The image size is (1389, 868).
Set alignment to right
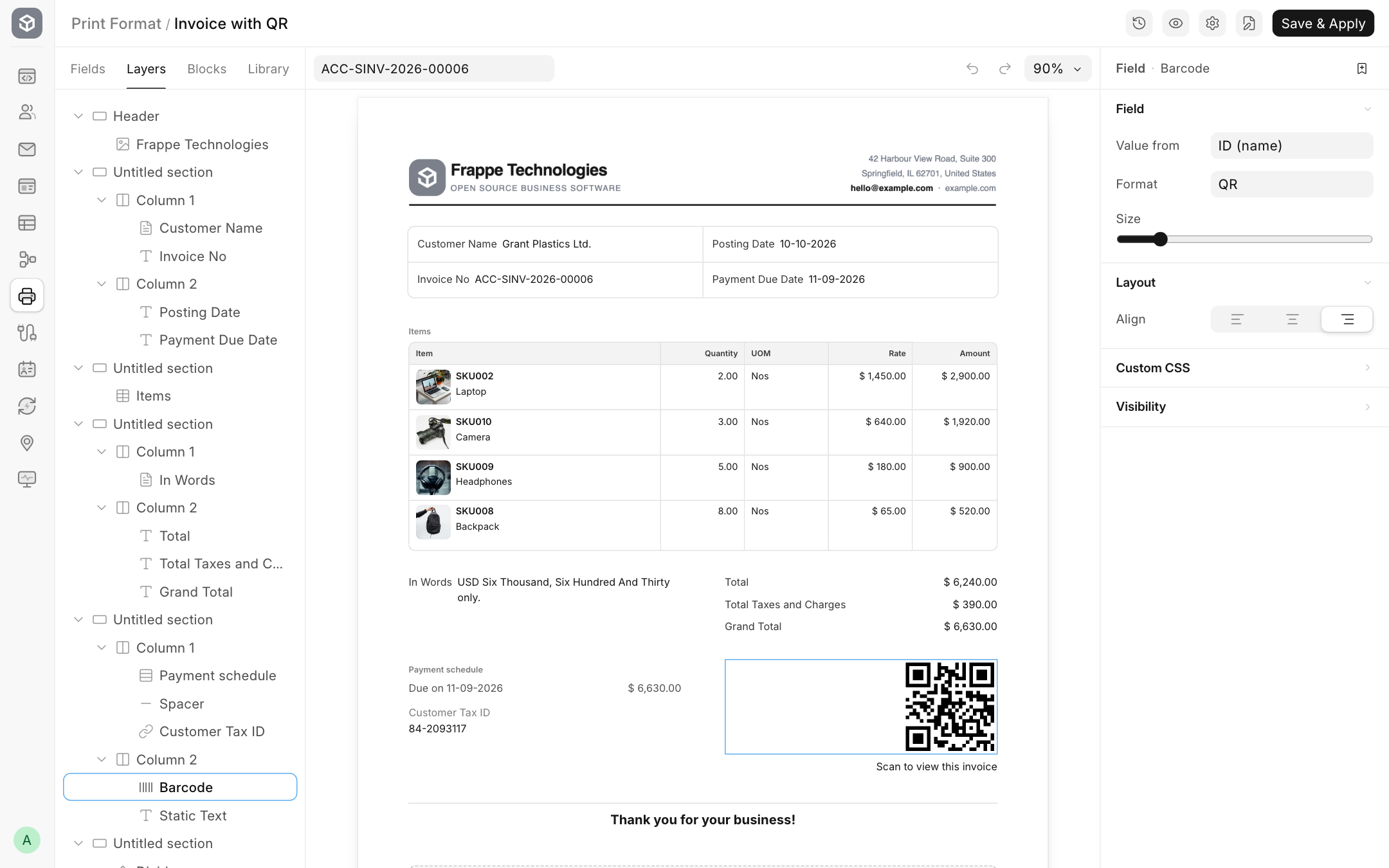click(1347, 320)
